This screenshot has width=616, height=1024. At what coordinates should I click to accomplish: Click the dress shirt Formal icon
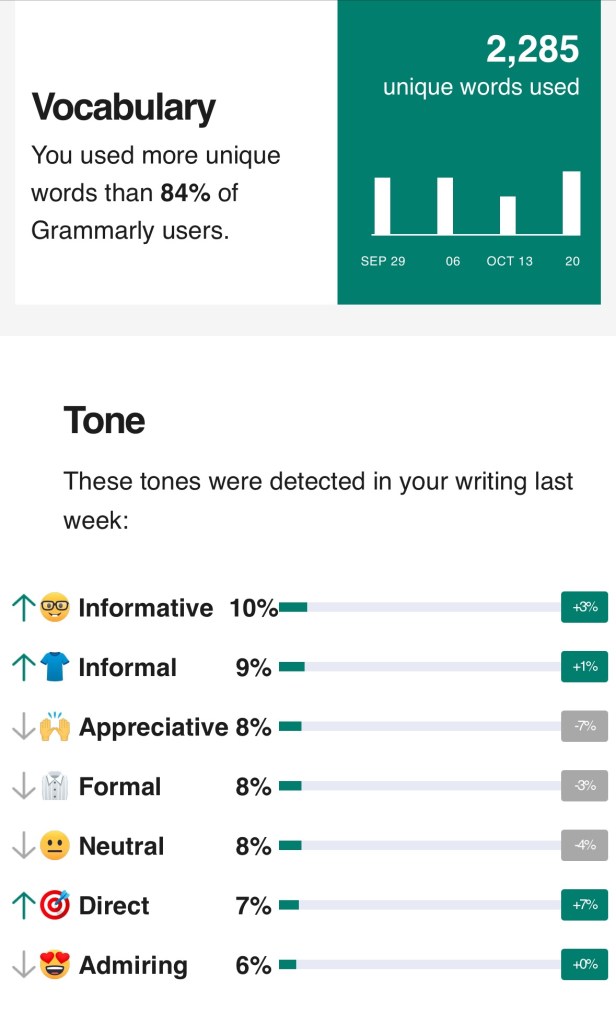click(55, 787)
